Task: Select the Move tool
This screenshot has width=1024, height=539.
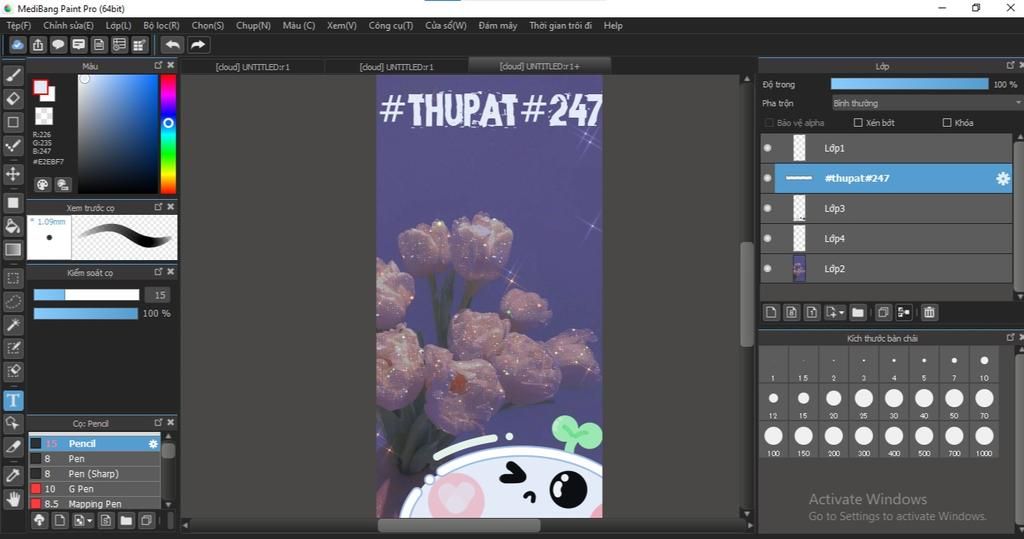Action: pos(13,174)
